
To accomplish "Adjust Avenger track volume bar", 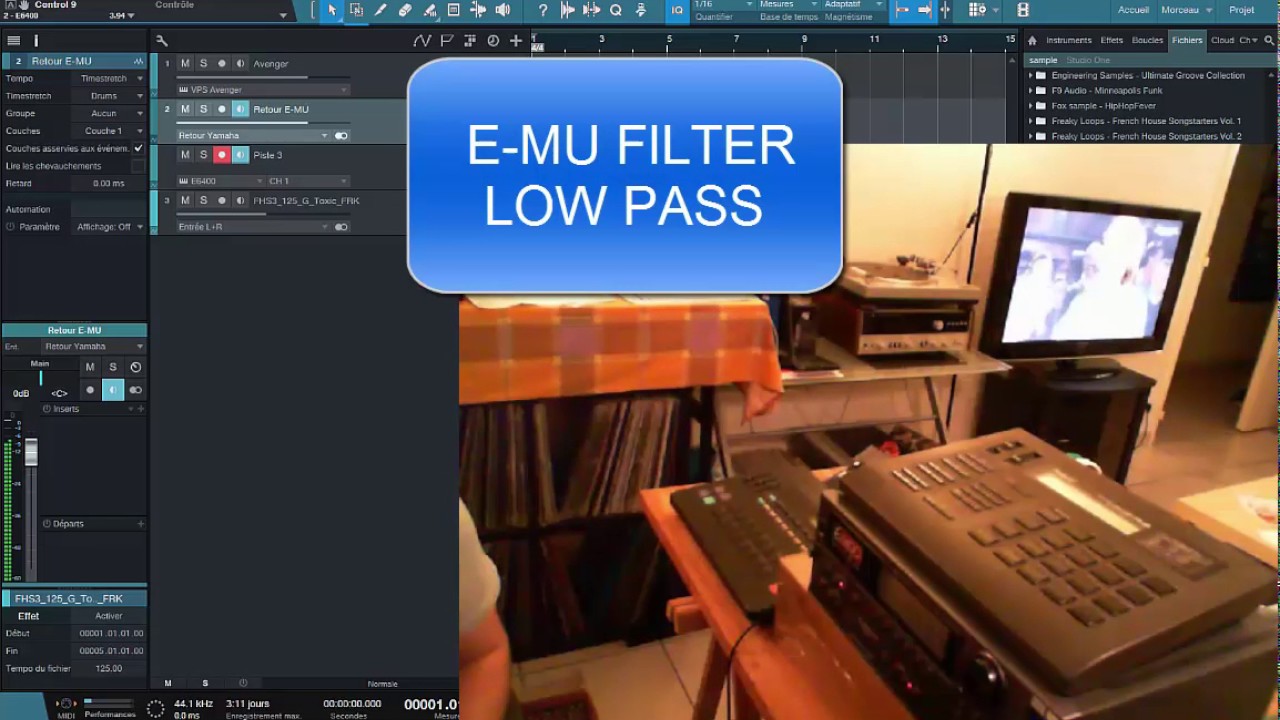I will 262,77.
